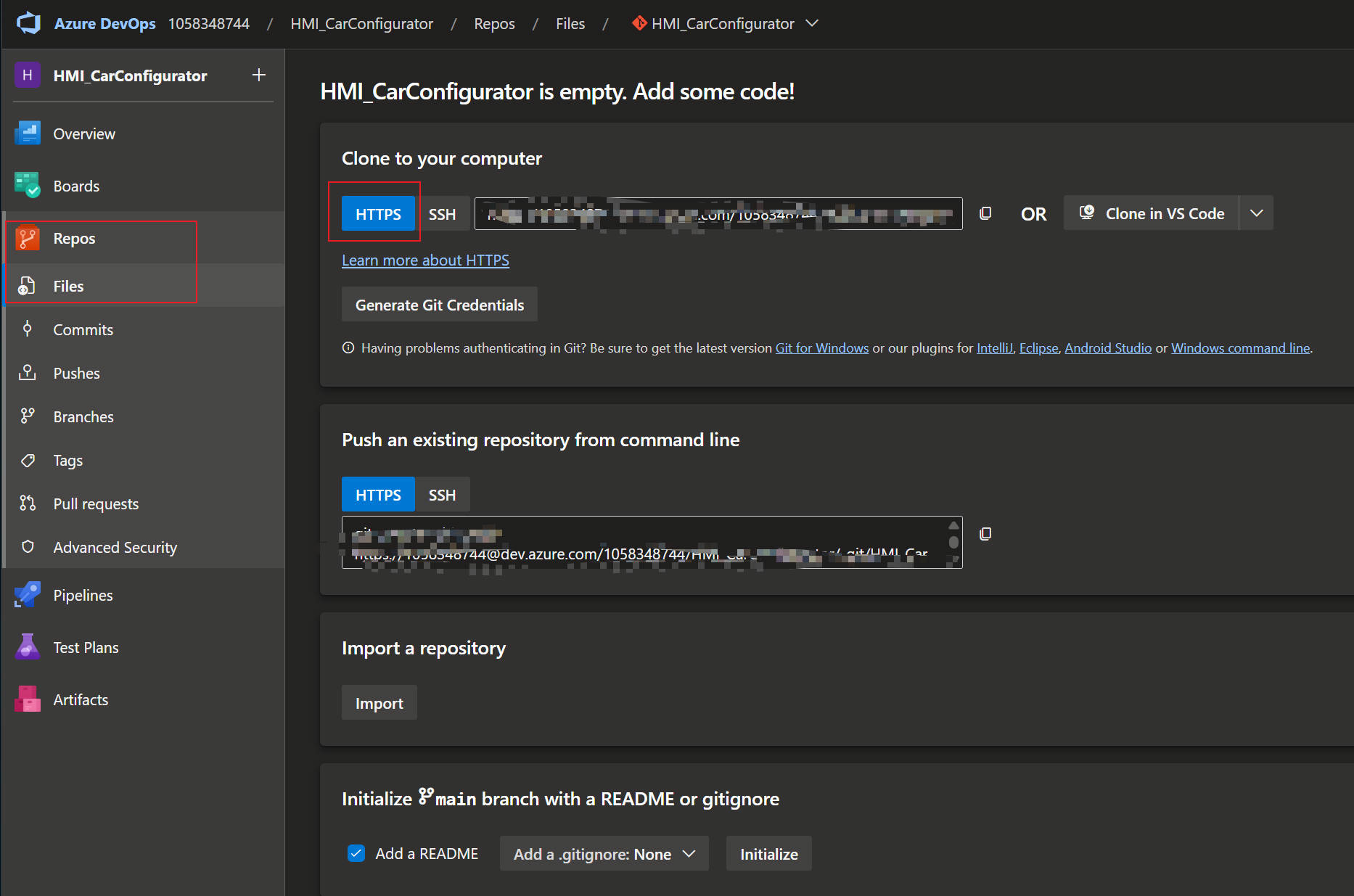Open the Git for Windows link
The image size is (1354, 896).
(x=821, y=348)
